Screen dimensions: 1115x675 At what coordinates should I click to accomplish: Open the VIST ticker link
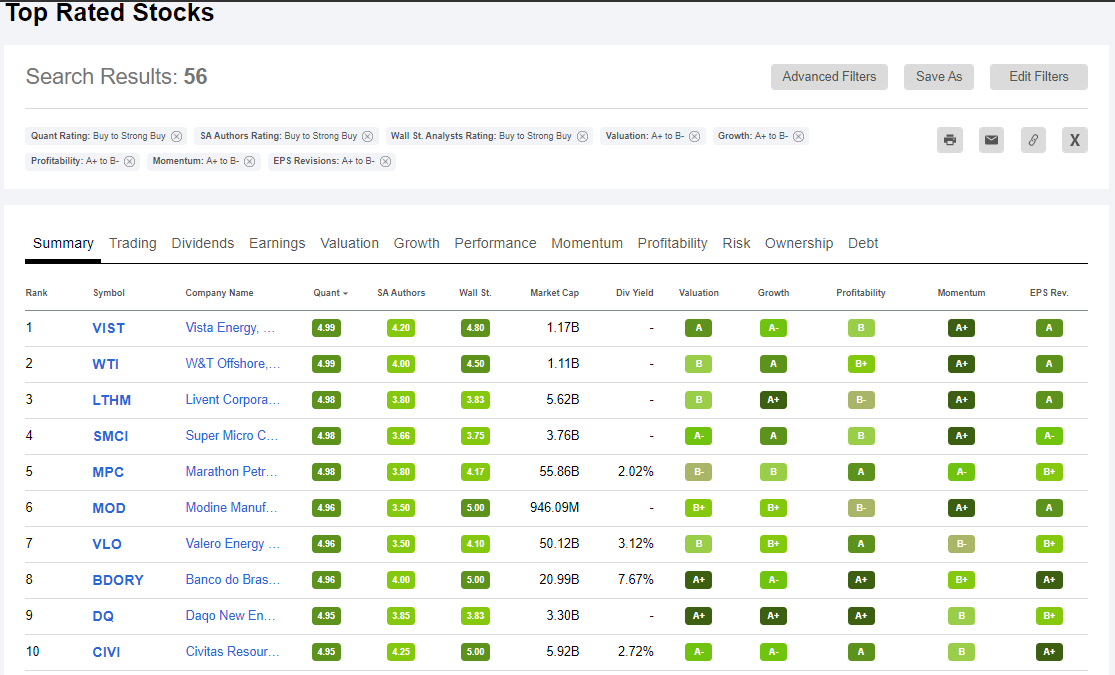[109, 329]
